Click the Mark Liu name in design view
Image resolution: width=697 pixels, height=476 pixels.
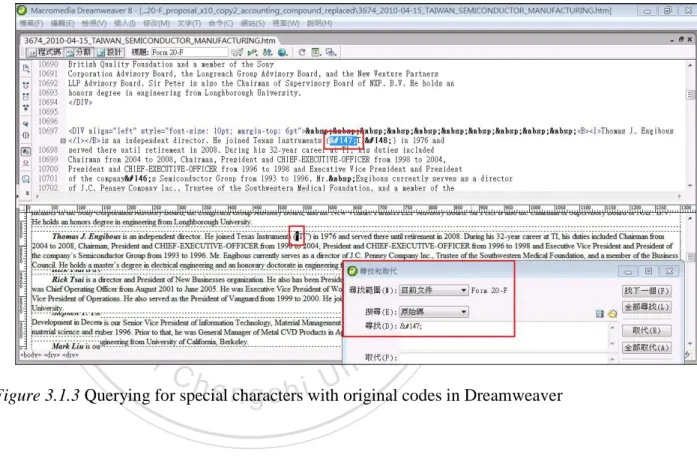pos(68,346)
